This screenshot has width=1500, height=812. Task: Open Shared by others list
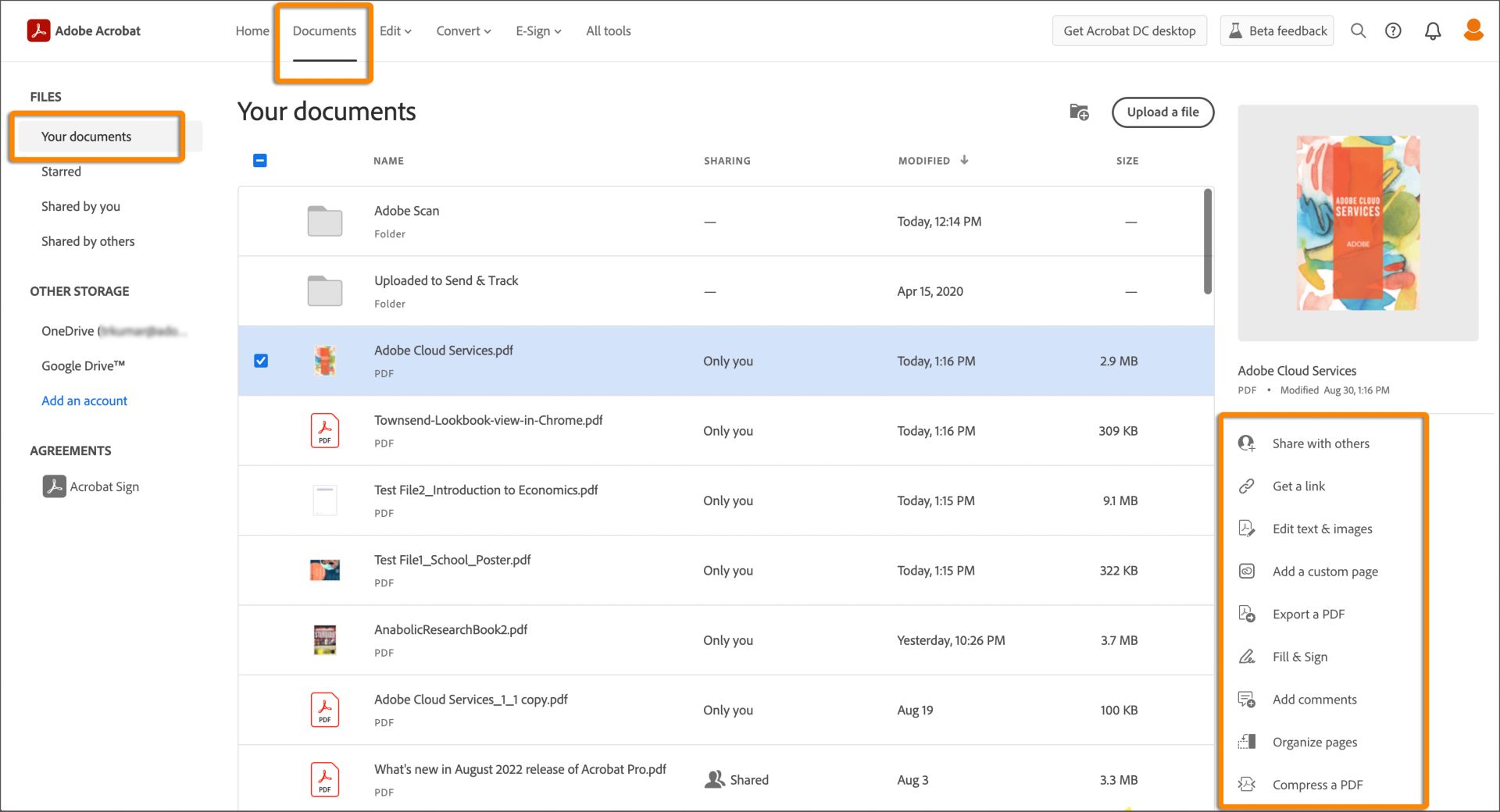(x=87, y=241)
